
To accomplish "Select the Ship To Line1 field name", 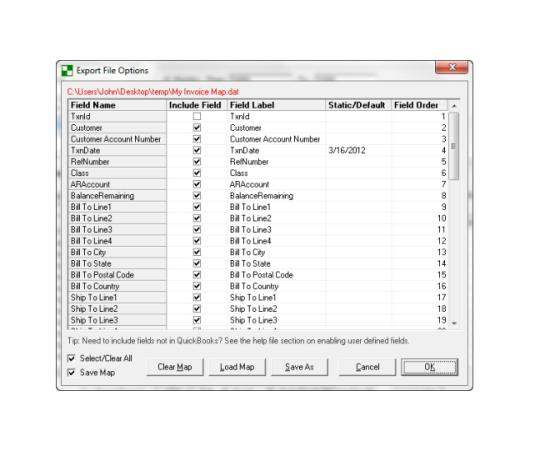I will point(117,297).
